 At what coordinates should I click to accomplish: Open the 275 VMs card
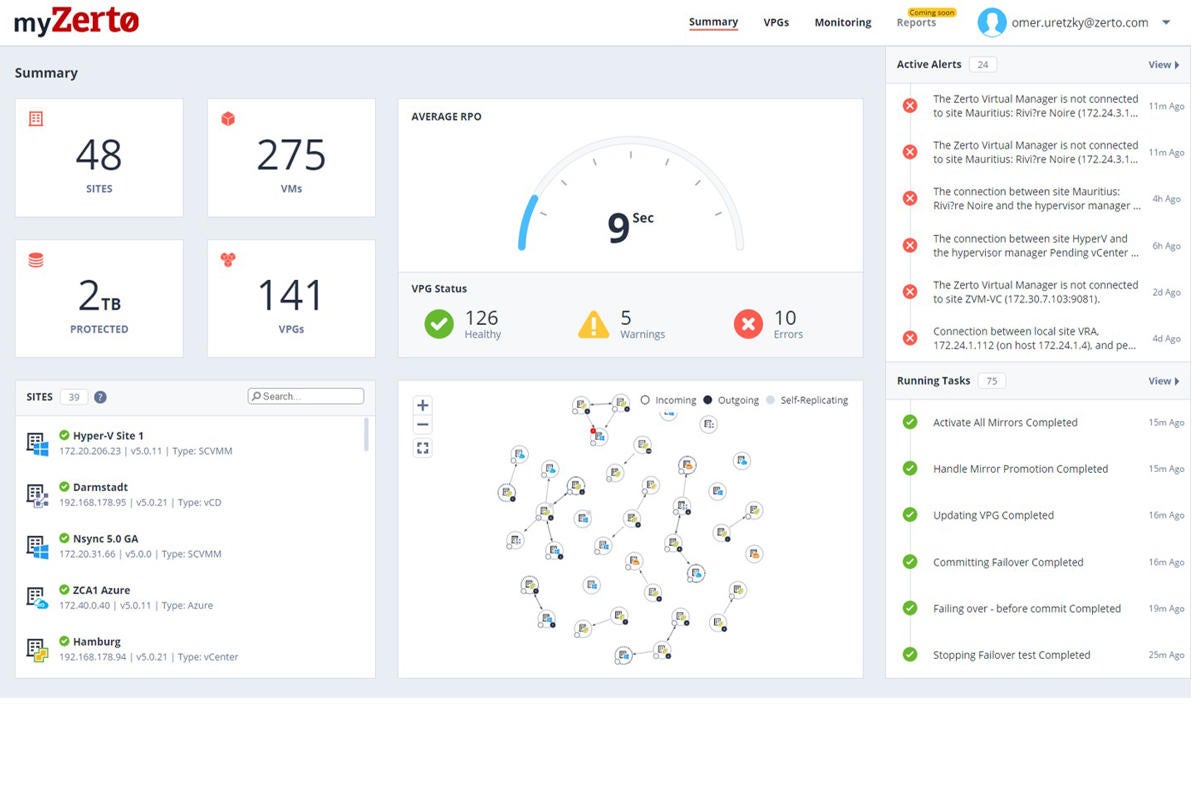[x=291, y=157]
